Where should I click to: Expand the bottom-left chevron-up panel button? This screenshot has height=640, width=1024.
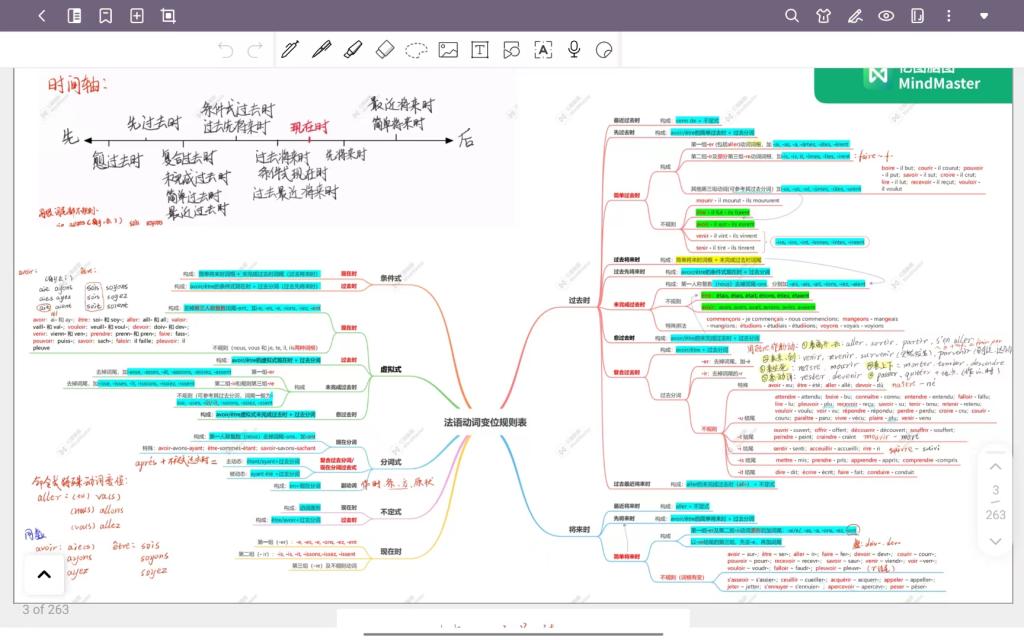tap(44, 574)
